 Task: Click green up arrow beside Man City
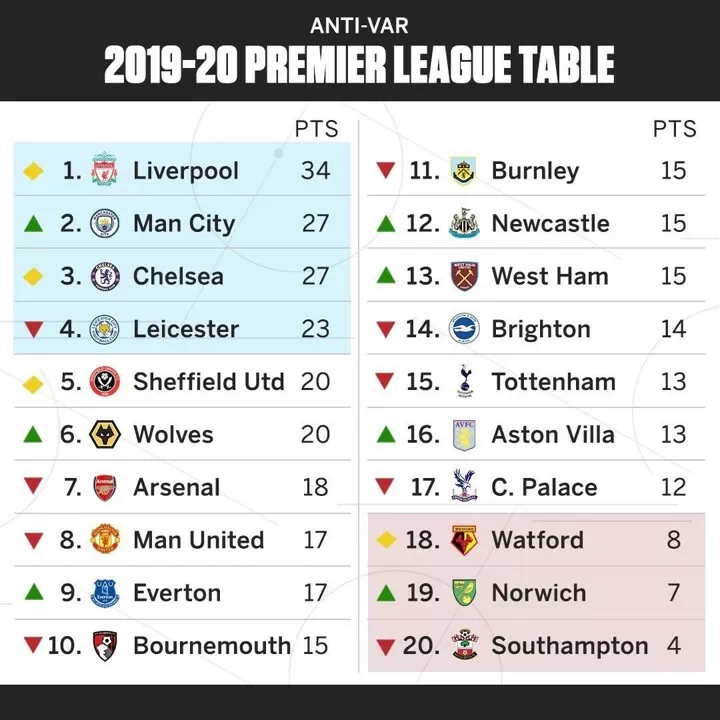click(34, 224)
